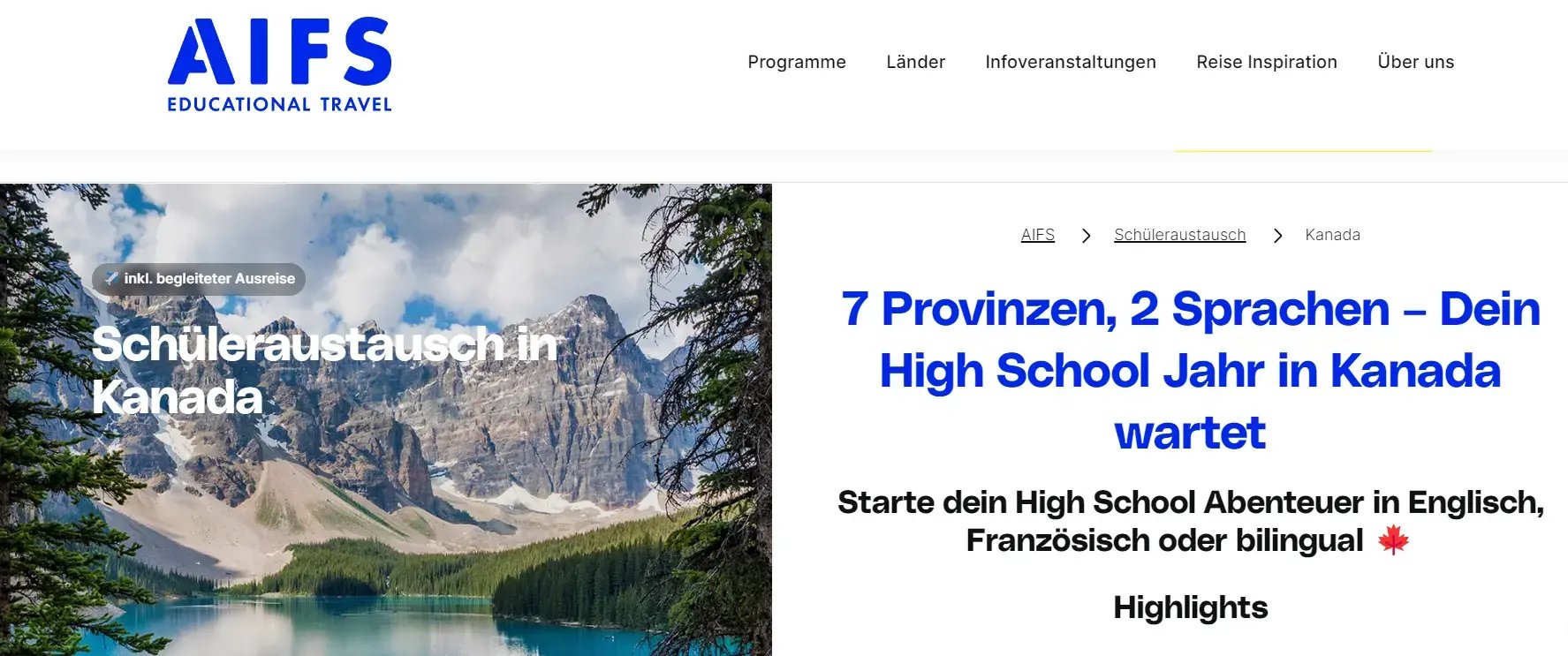Click the breadcrumb arrow before Kanada
The height and width of the screenshot is (656, 1568).
click(x=1277, y=236)
